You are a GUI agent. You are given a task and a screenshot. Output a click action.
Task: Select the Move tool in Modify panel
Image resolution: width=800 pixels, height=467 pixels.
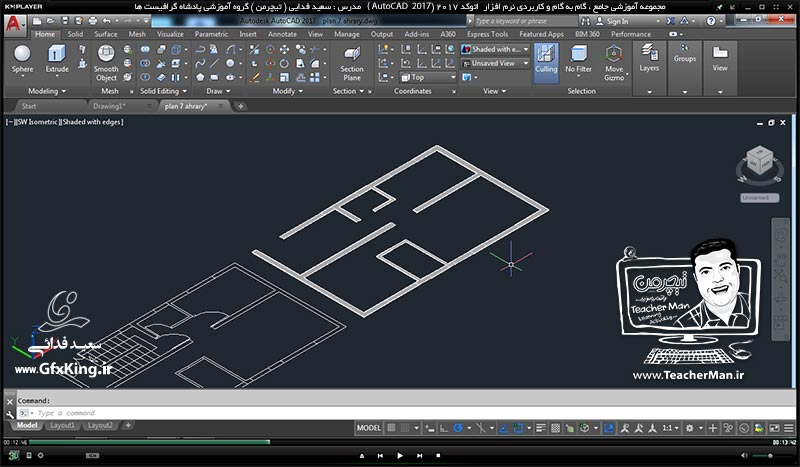pos(285,50)
